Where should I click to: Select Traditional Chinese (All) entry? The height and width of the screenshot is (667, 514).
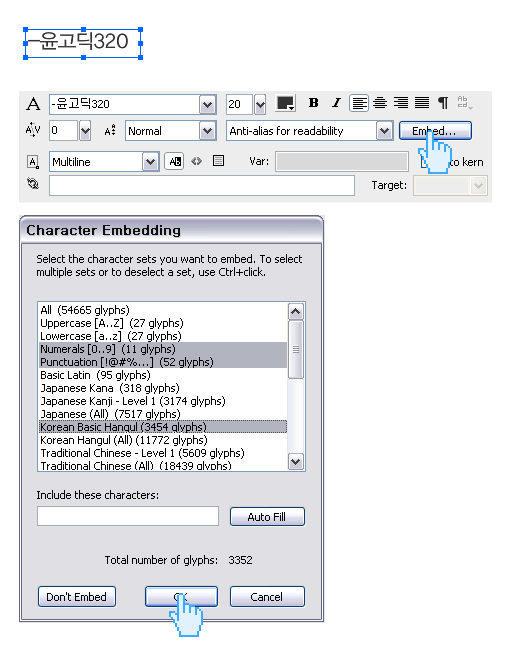(x=163, y=465)
